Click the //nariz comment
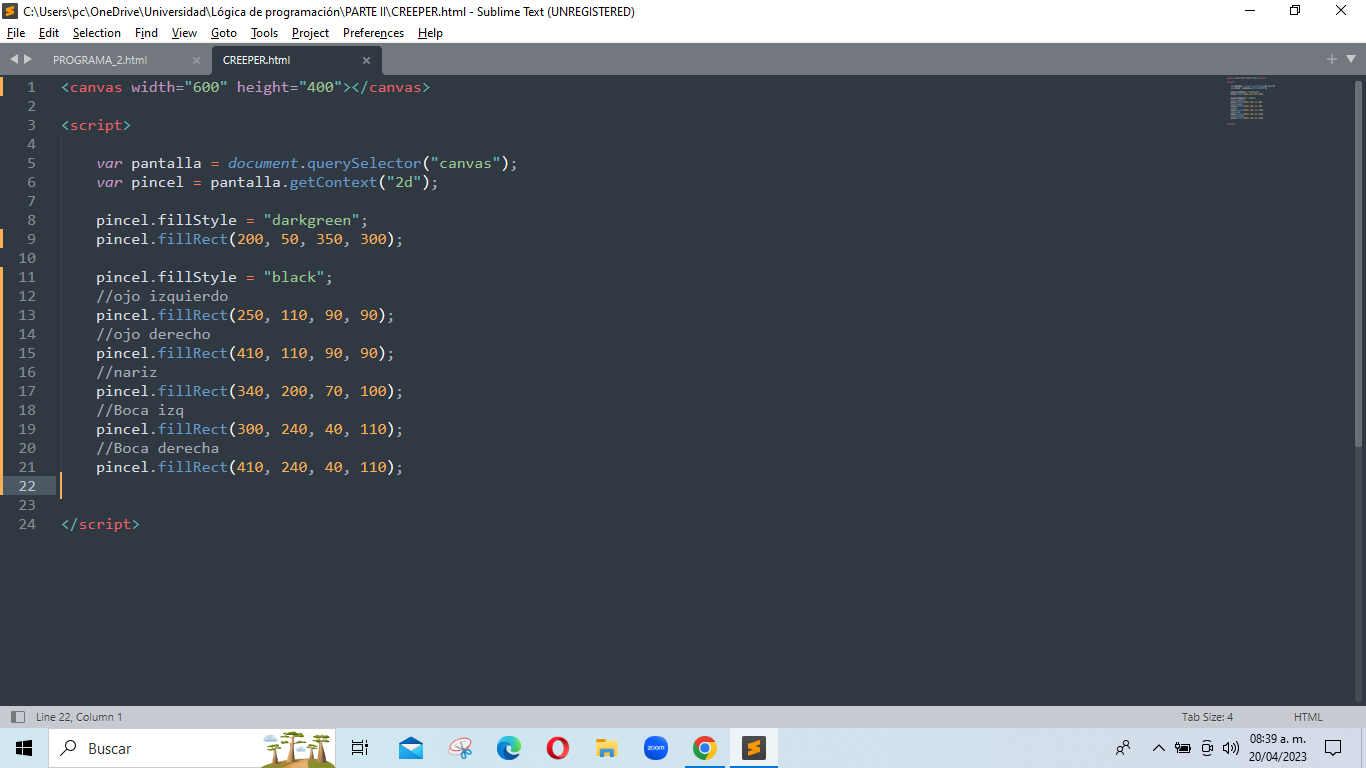The image size is (1366, 768). (127, 372)
